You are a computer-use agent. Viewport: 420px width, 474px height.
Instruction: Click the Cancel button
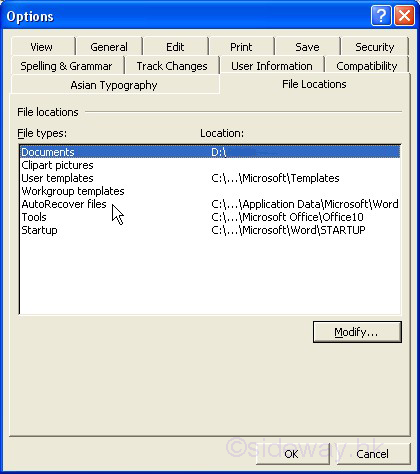coord(373,454)
